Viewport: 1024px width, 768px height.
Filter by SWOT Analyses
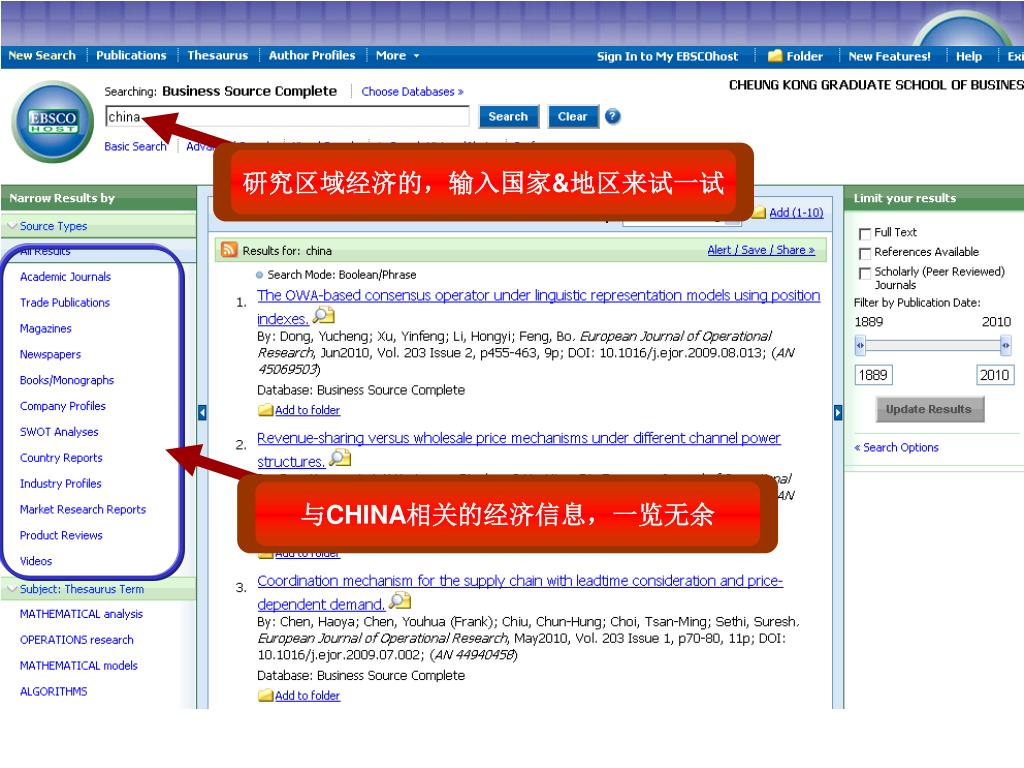[59, 432]
